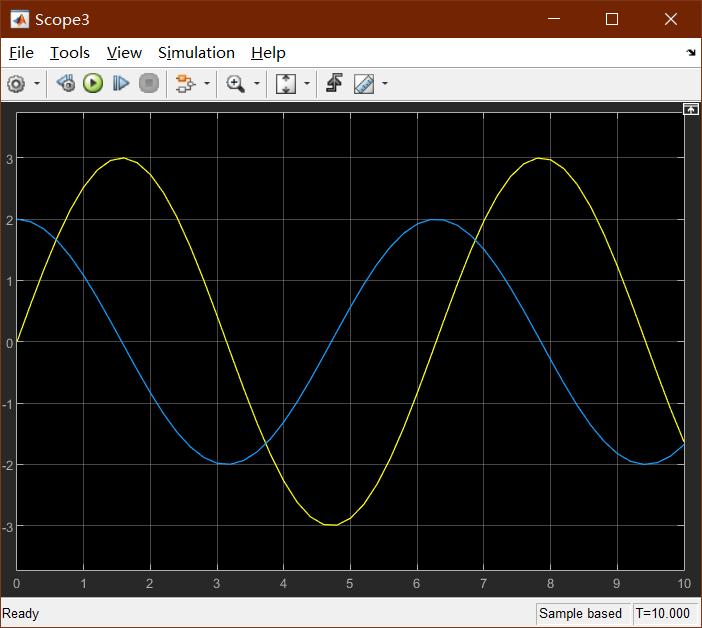The image size is (702, 628).
Task: Expand the dropdown beside Highlight Block icon
Action: click(x=207, y=84)
